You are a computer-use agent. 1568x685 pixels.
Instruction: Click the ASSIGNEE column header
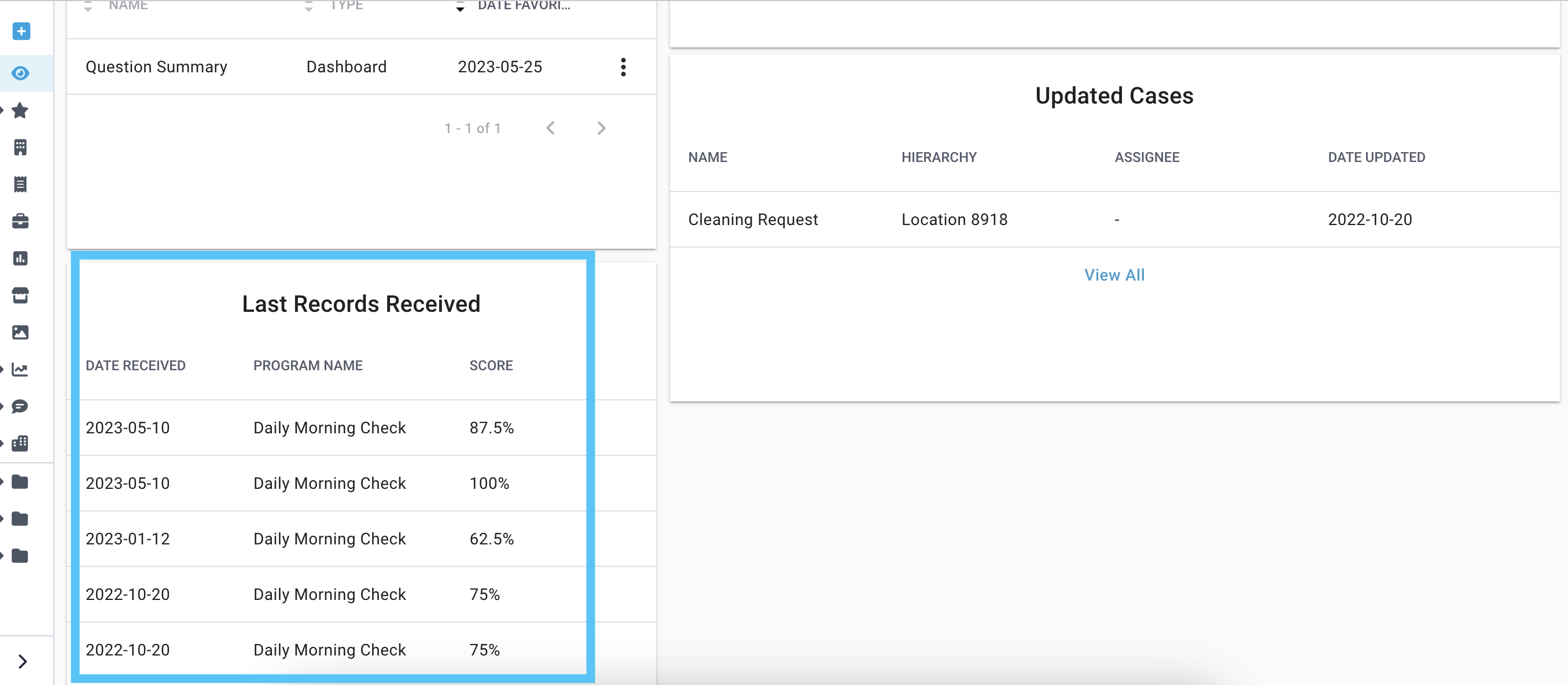[x=1147, y=157]
